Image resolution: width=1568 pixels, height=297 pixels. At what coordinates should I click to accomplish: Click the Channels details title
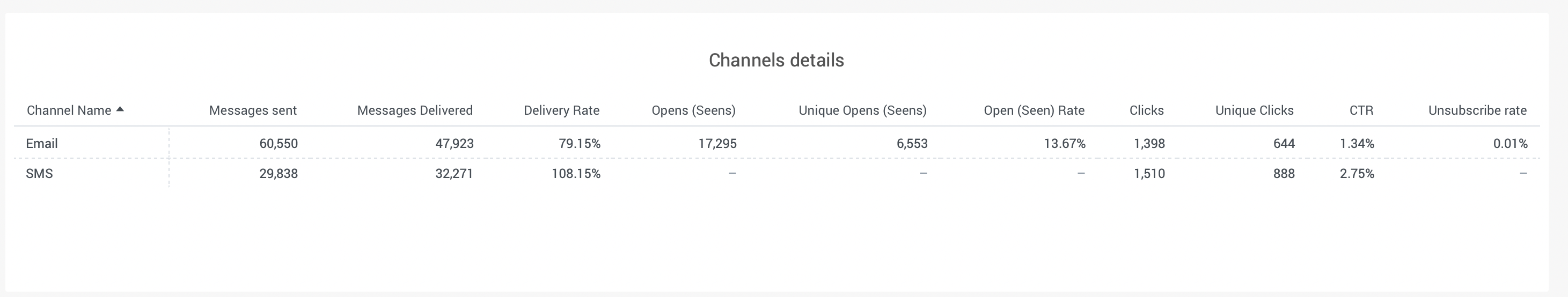(776, 60)
